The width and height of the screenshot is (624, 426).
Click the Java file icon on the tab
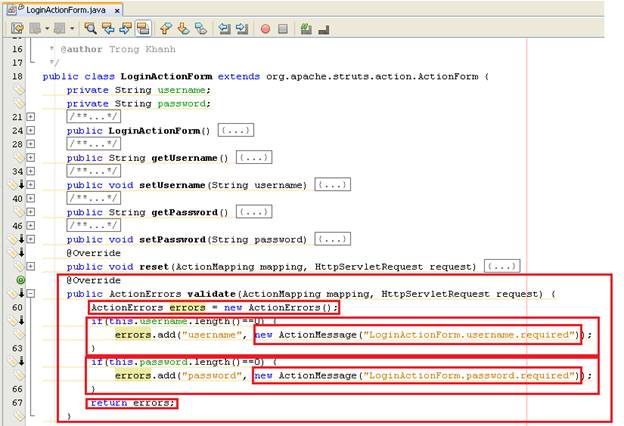click(12, 10)
